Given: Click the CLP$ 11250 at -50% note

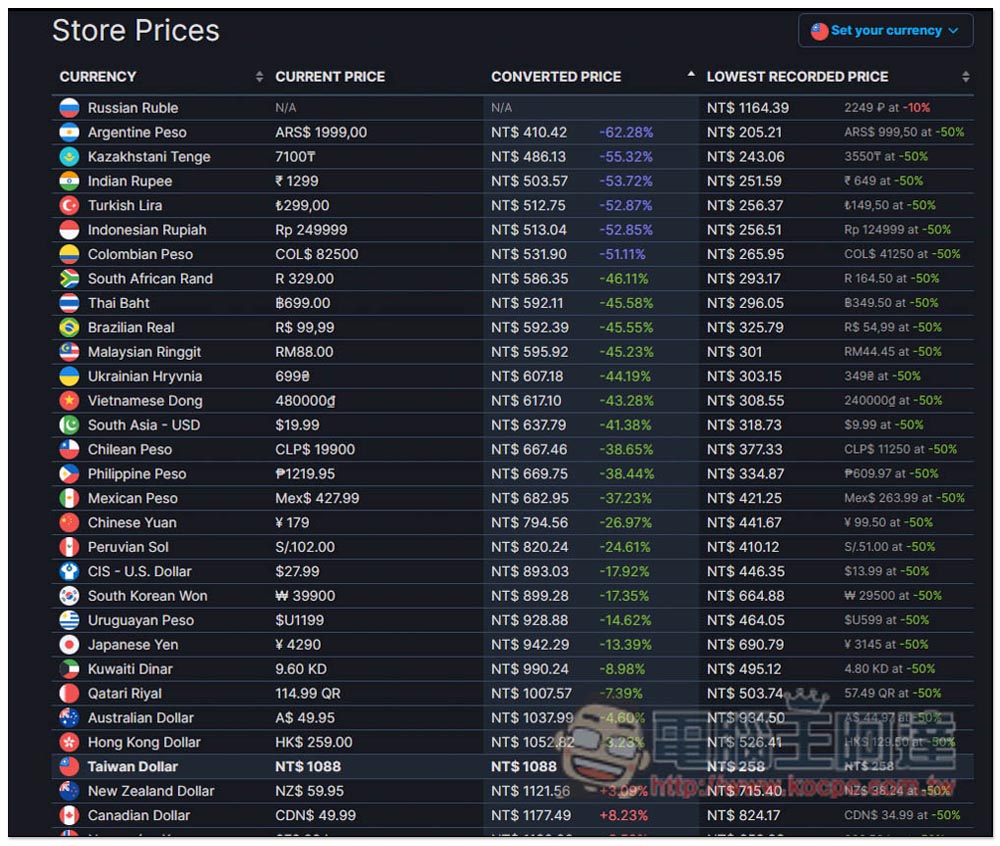Looking at the screenshot, I should [x=900, y=449].
